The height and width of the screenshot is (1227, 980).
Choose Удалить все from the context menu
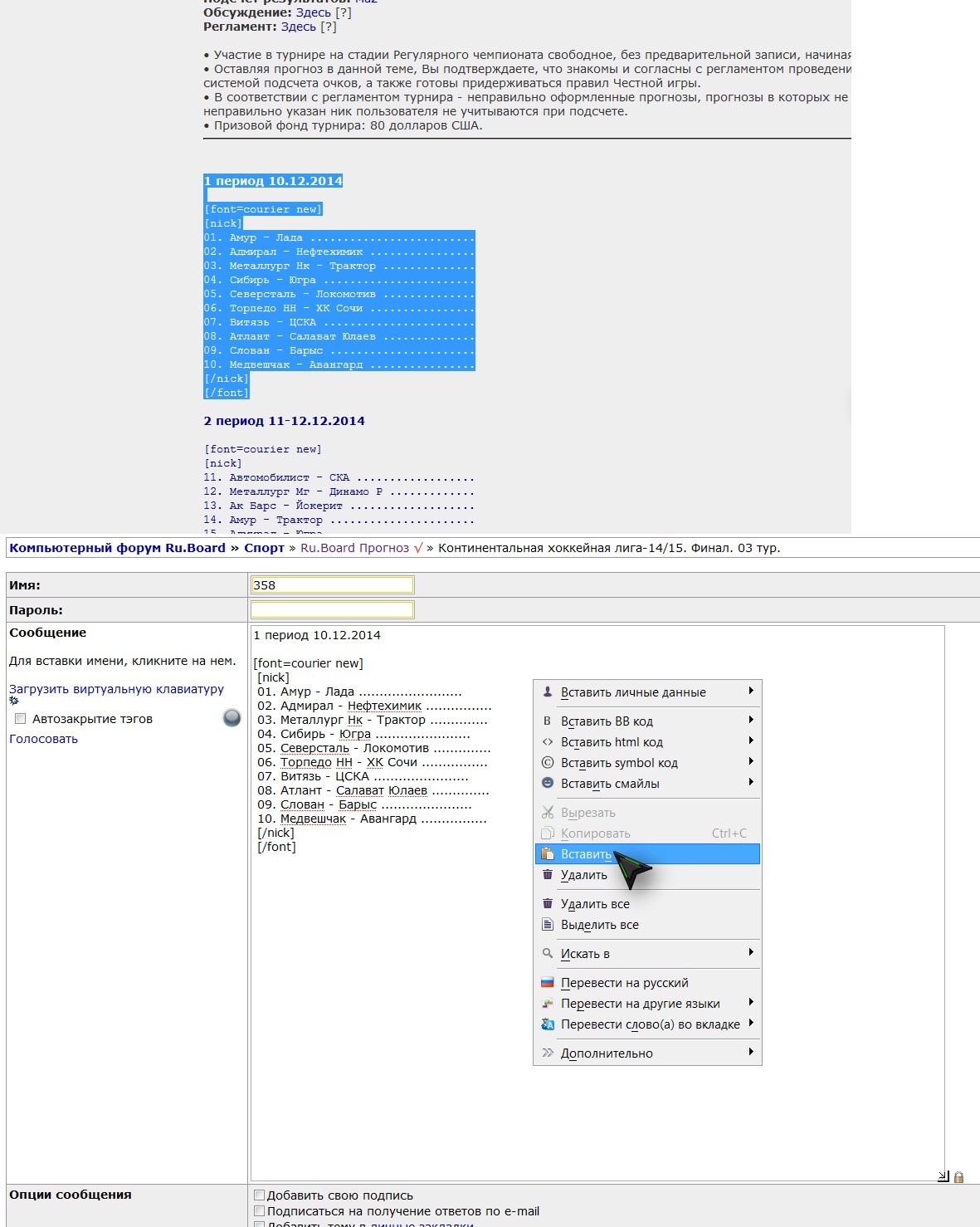click(647, 904)
